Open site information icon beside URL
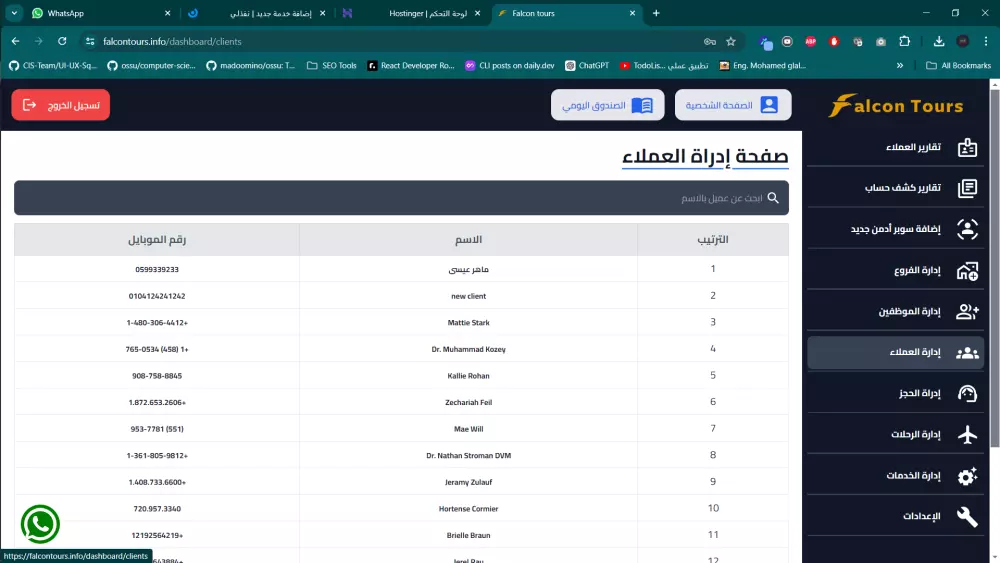The height and width of the screenshot is (563, 1000). (x=90, y=41)
